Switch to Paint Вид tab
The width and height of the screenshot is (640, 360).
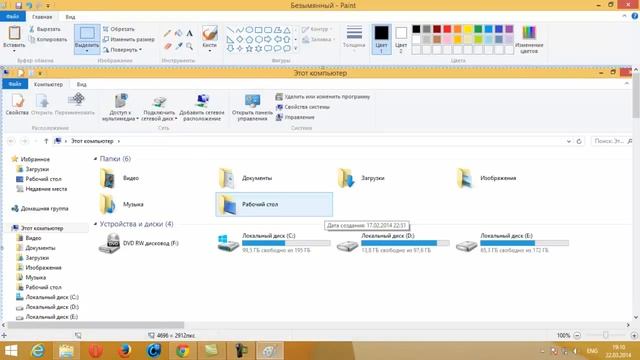coord(70,17)
